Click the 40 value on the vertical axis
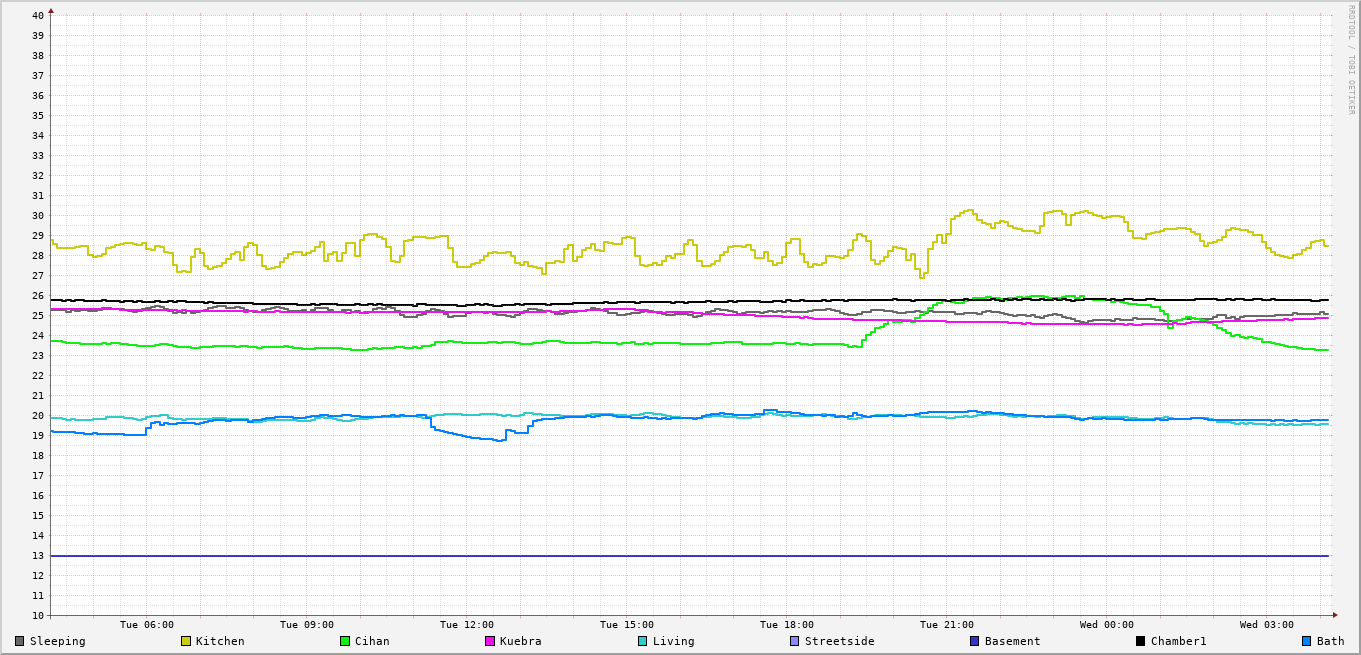 point(37,15)
